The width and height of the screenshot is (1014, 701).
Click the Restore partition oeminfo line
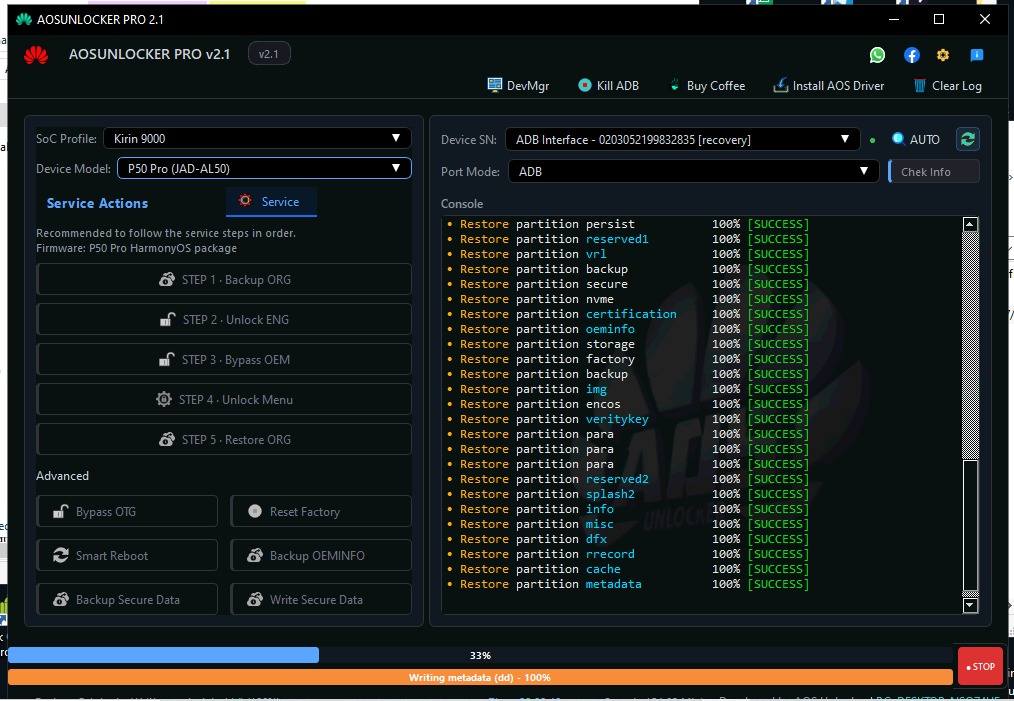627,329
